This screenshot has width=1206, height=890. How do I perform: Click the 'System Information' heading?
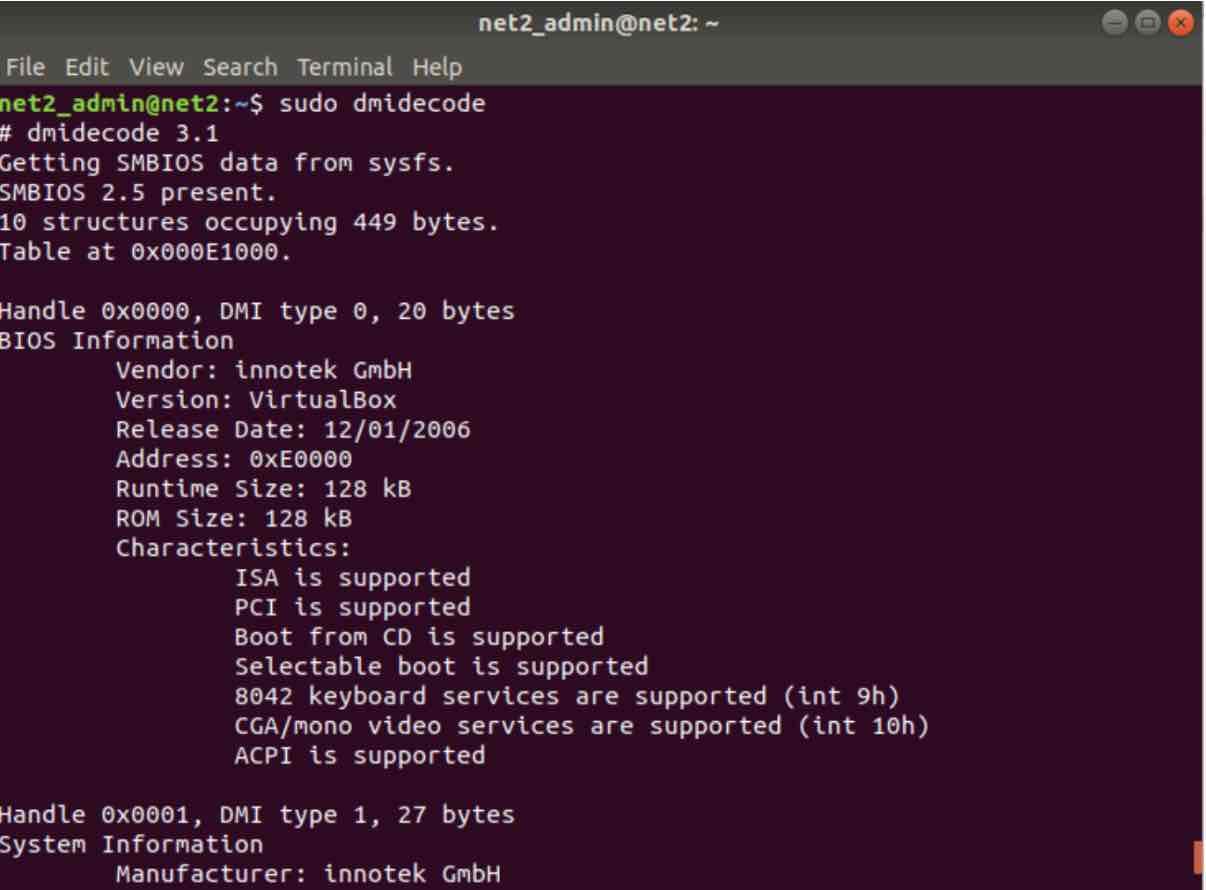(x=132, y=845)
